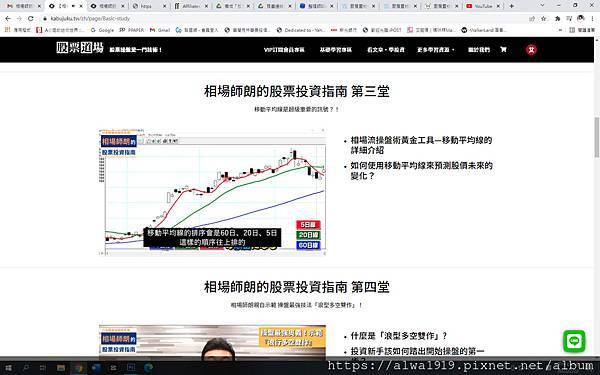Open the WalkerLand bookmark

click(483, 30)
